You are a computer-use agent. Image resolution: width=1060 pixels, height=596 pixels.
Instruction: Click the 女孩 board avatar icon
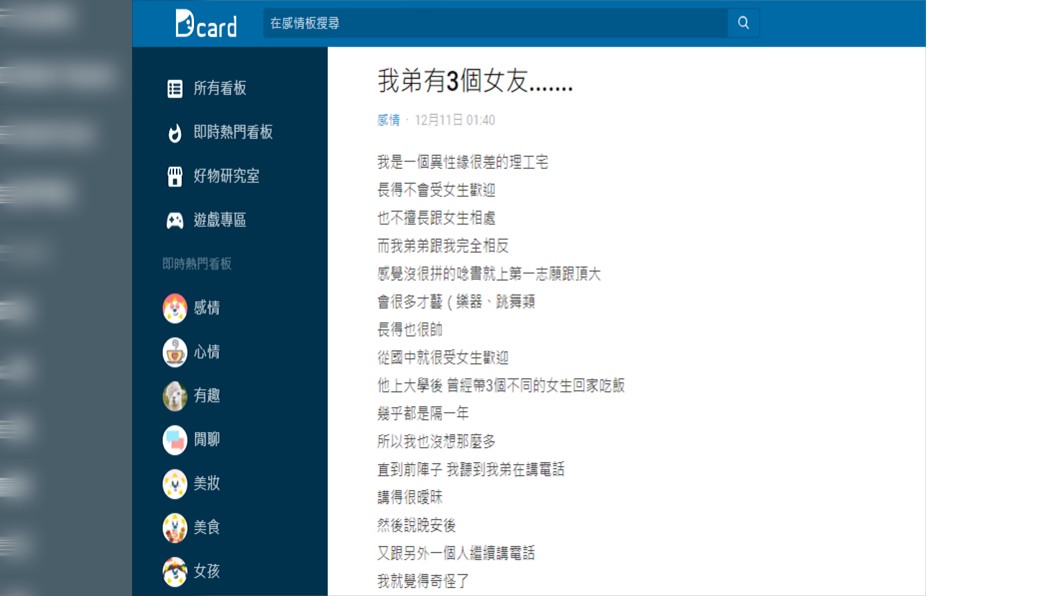click(174, 572)
